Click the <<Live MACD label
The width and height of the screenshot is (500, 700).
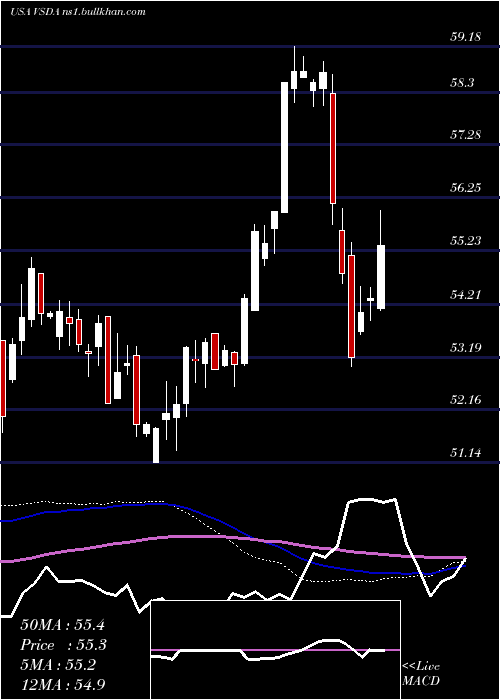pyautogui.click(x=421, y=673)
